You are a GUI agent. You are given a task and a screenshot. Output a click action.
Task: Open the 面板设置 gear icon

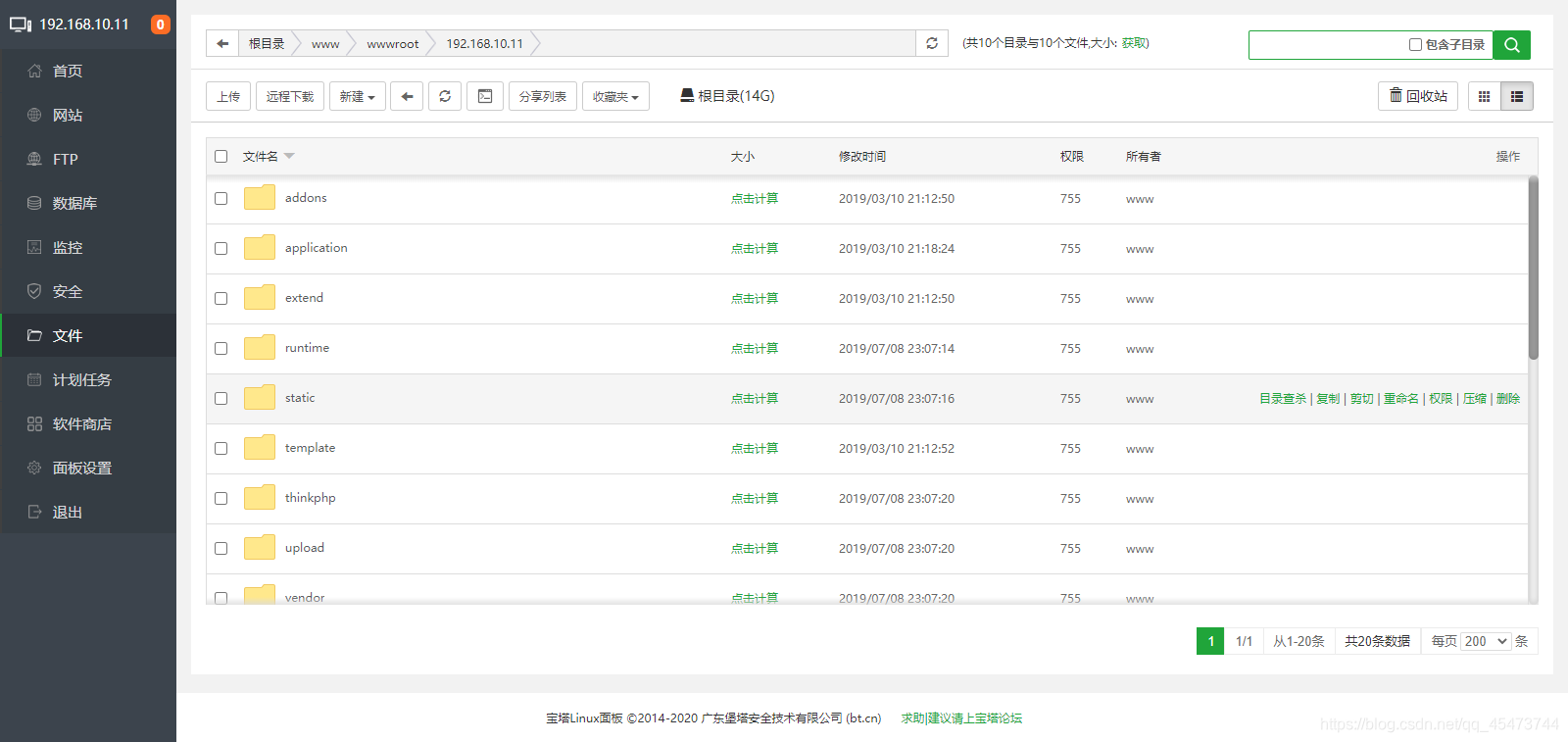tap(34, 468)
